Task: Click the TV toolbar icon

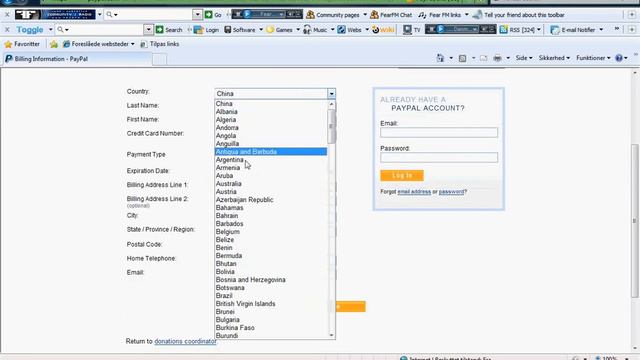Action: 411,30
